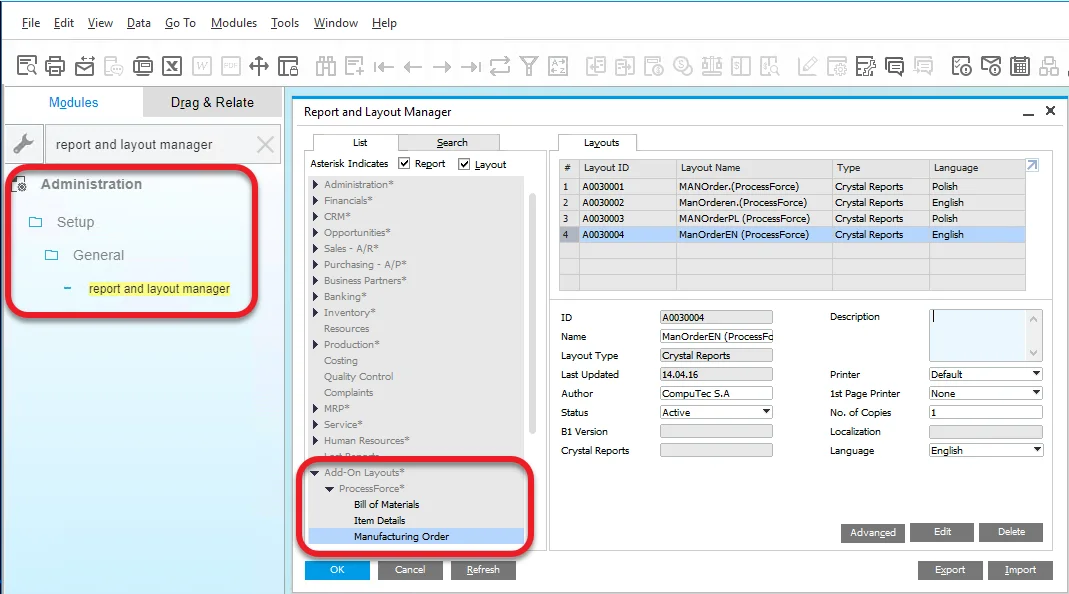Uncheck the Report asterisk checkbox

(x=405, y=164)
